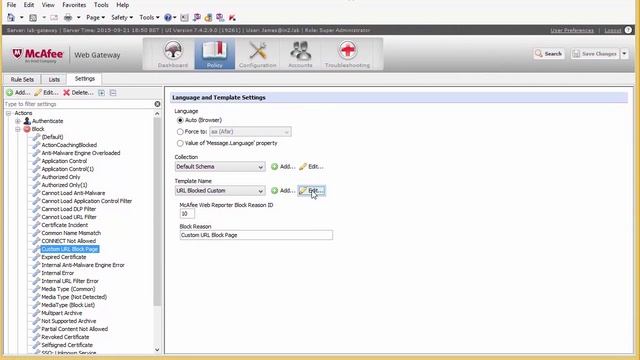Viewport: 640px width, 360px height.
Task: Open the View menu
Action: (48, 5)
